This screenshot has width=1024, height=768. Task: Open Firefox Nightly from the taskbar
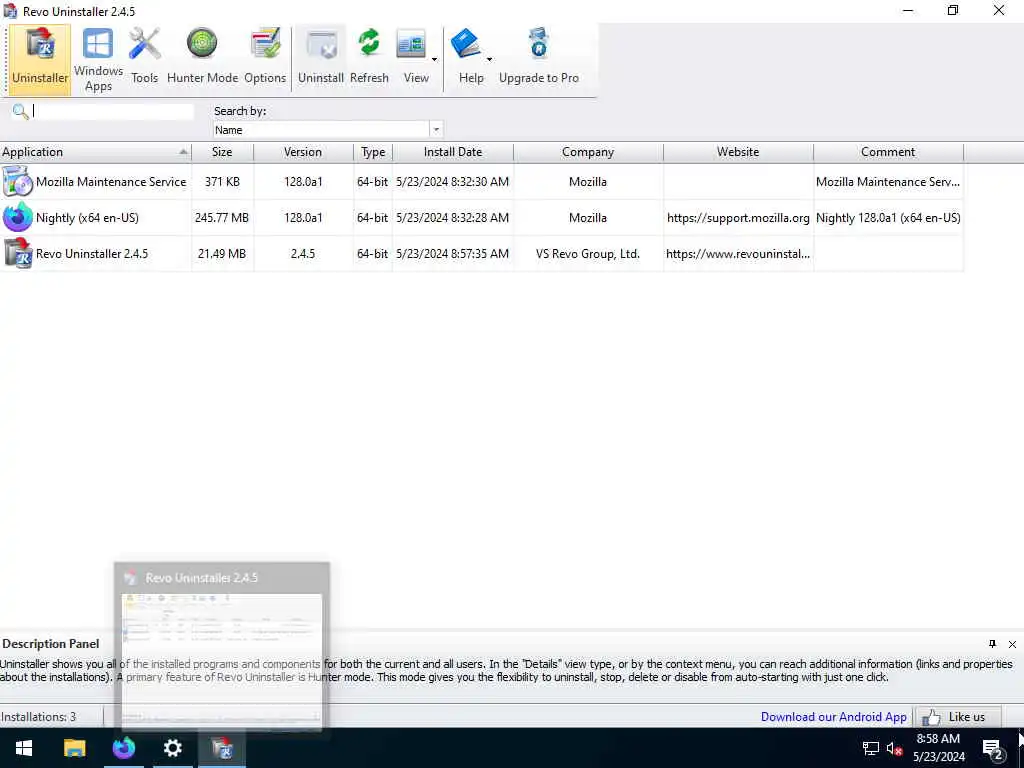(x=123, y=748)
